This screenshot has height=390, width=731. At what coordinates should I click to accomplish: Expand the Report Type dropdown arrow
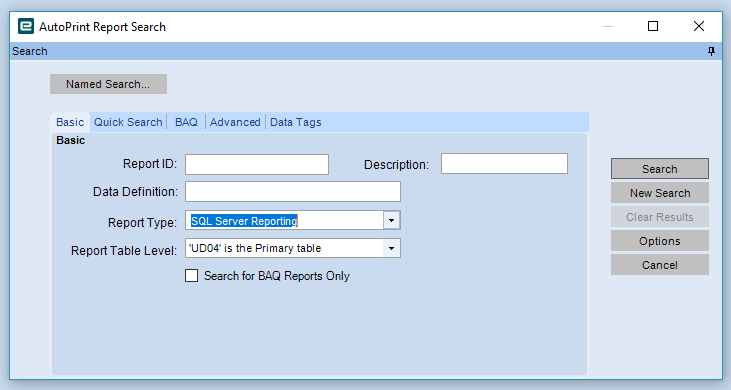pyautogui.click(x=391, y=220)
